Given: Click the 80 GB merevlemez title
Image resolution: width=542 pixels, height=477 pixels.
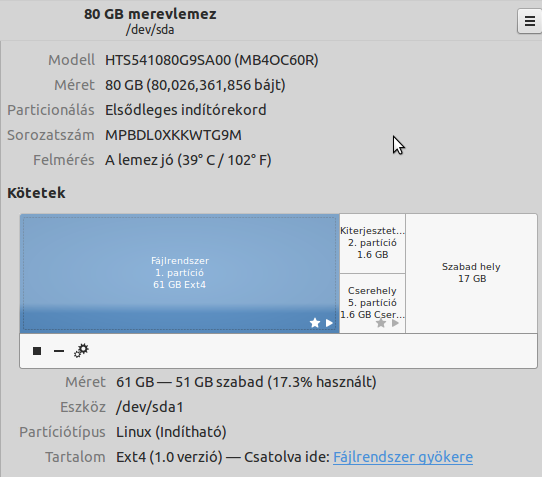Looking at the screenshot, I should click(x=150, y=14).
